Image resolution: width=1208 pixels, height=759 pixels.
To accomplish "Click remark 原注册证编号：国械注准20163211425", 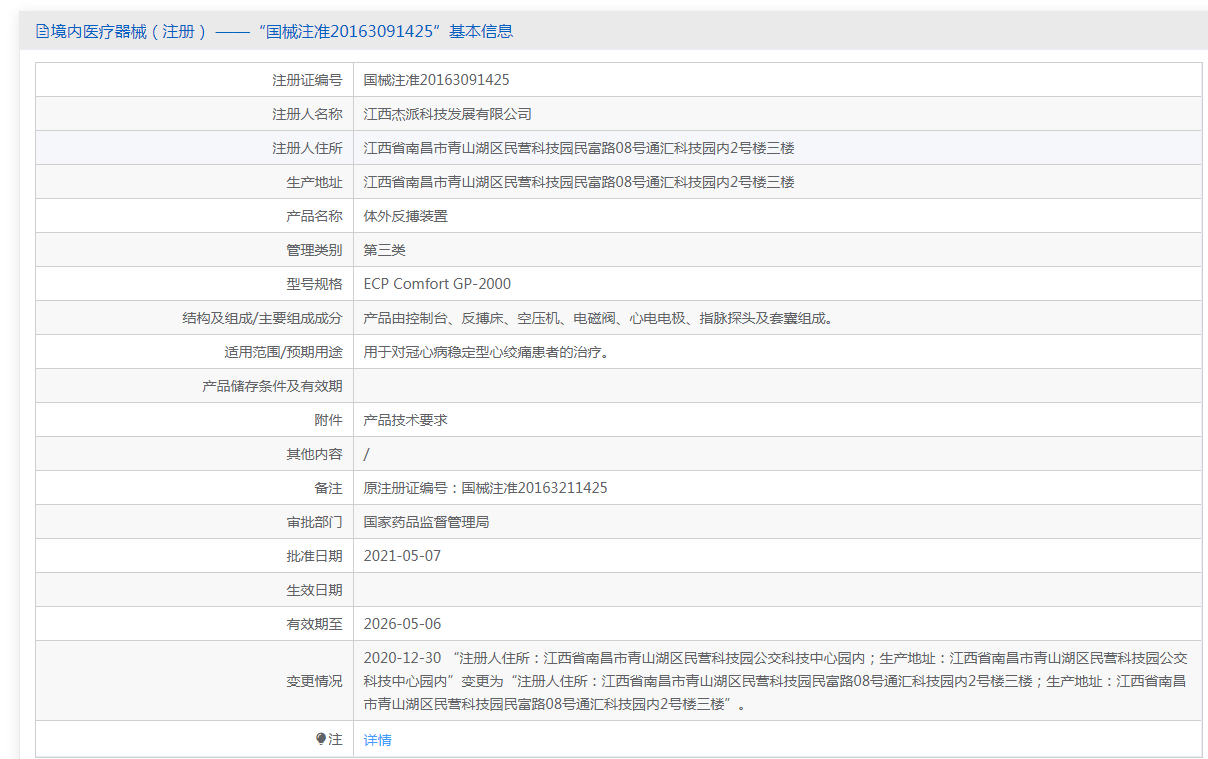I will pyautogui.click(x=486, y=488).
